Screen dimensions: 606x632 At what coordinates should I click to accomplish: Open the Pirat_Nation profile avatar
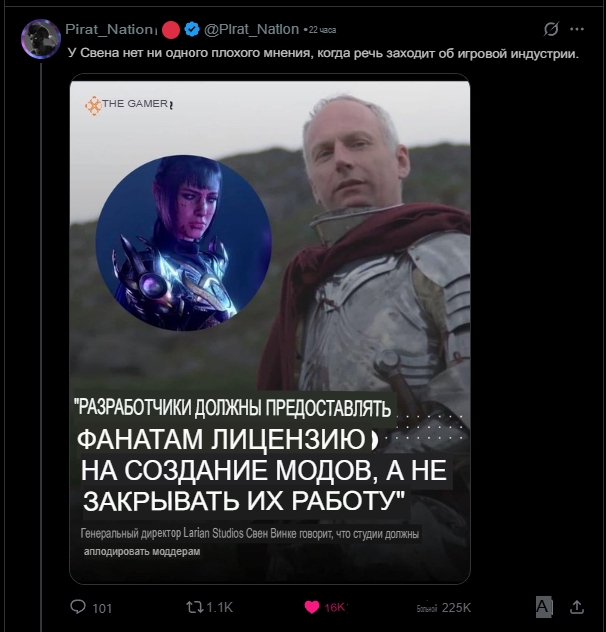point(41,39)
